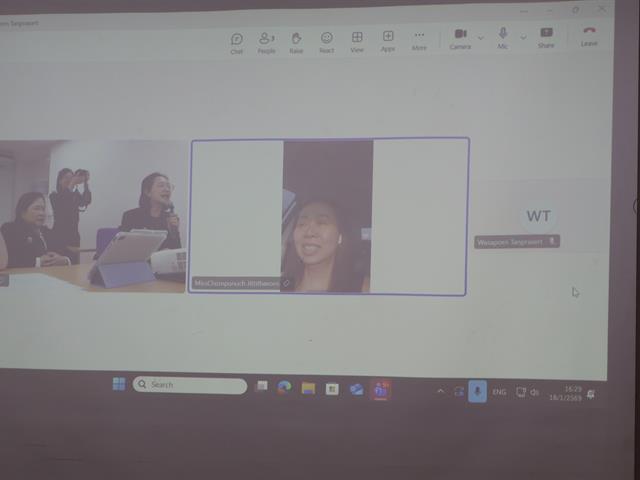This screenshot has width=640, height=480.
Task: Open the View layout menu
Action: [357, 41]
